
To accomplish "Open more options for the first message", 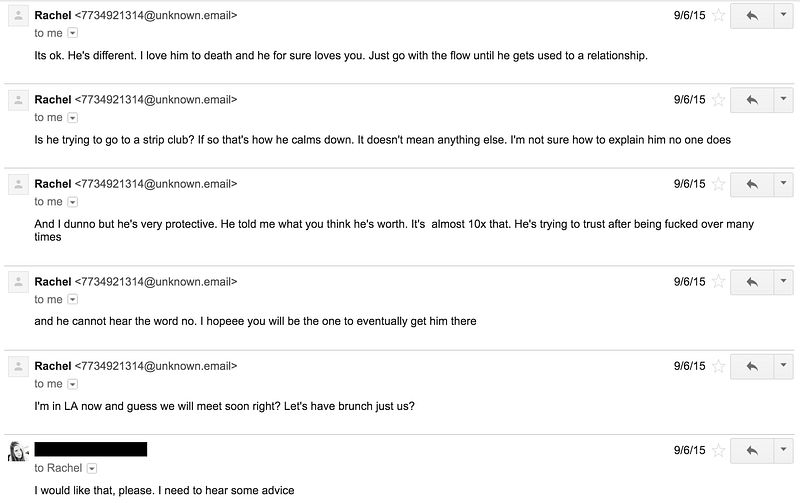I will 783,15.
